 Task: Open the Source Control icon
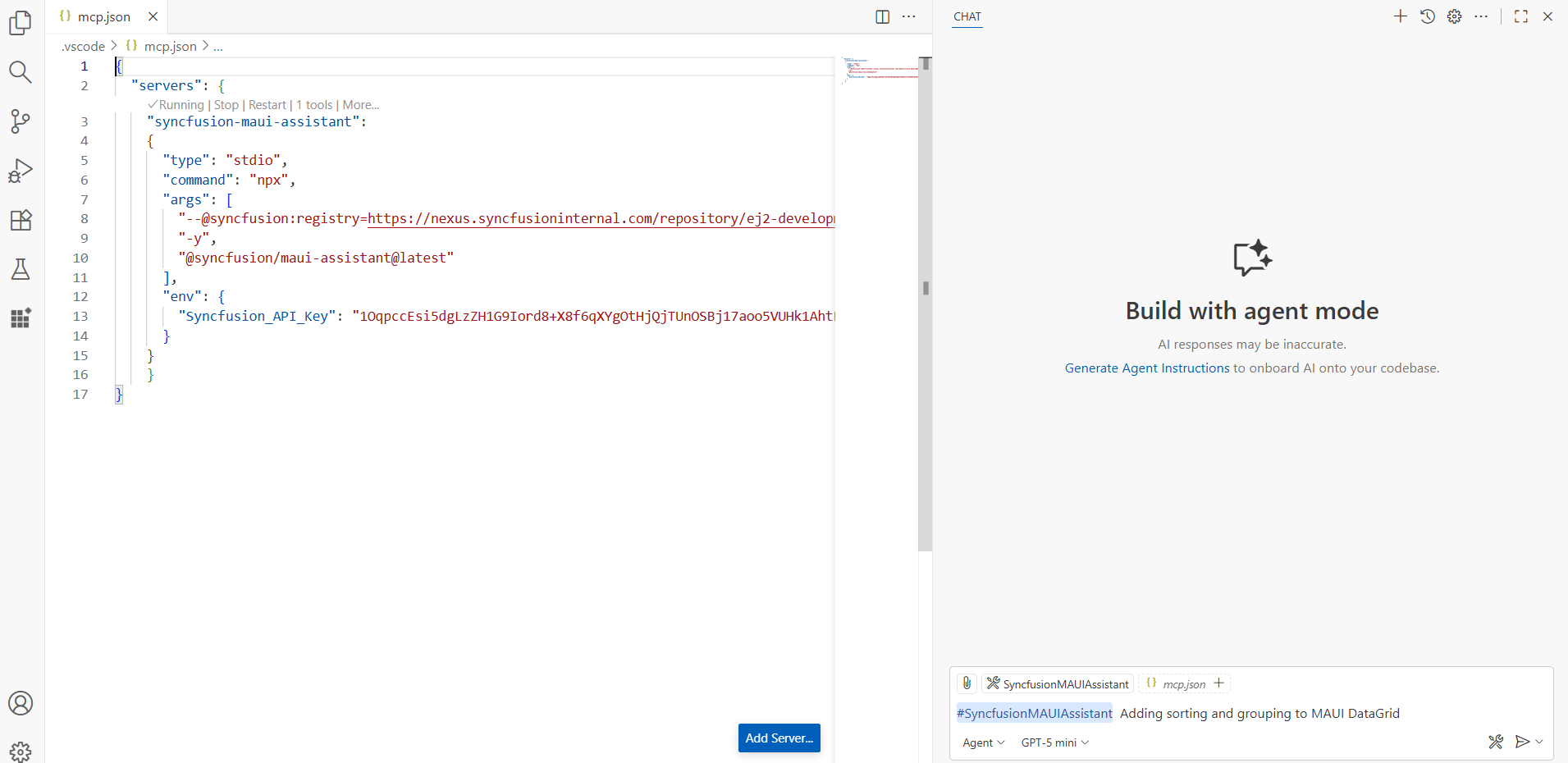tap(20, 121)
